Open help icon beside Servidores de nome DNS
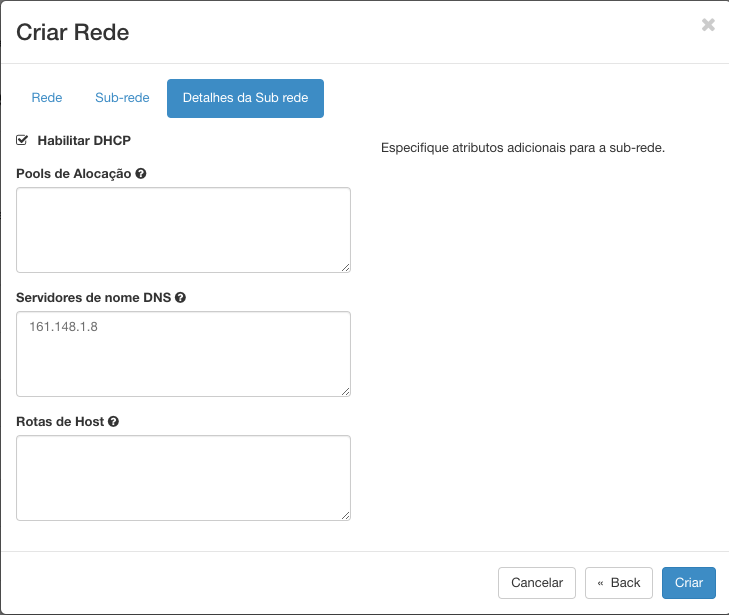The image size is (729, 615). (x=180, y=298)
